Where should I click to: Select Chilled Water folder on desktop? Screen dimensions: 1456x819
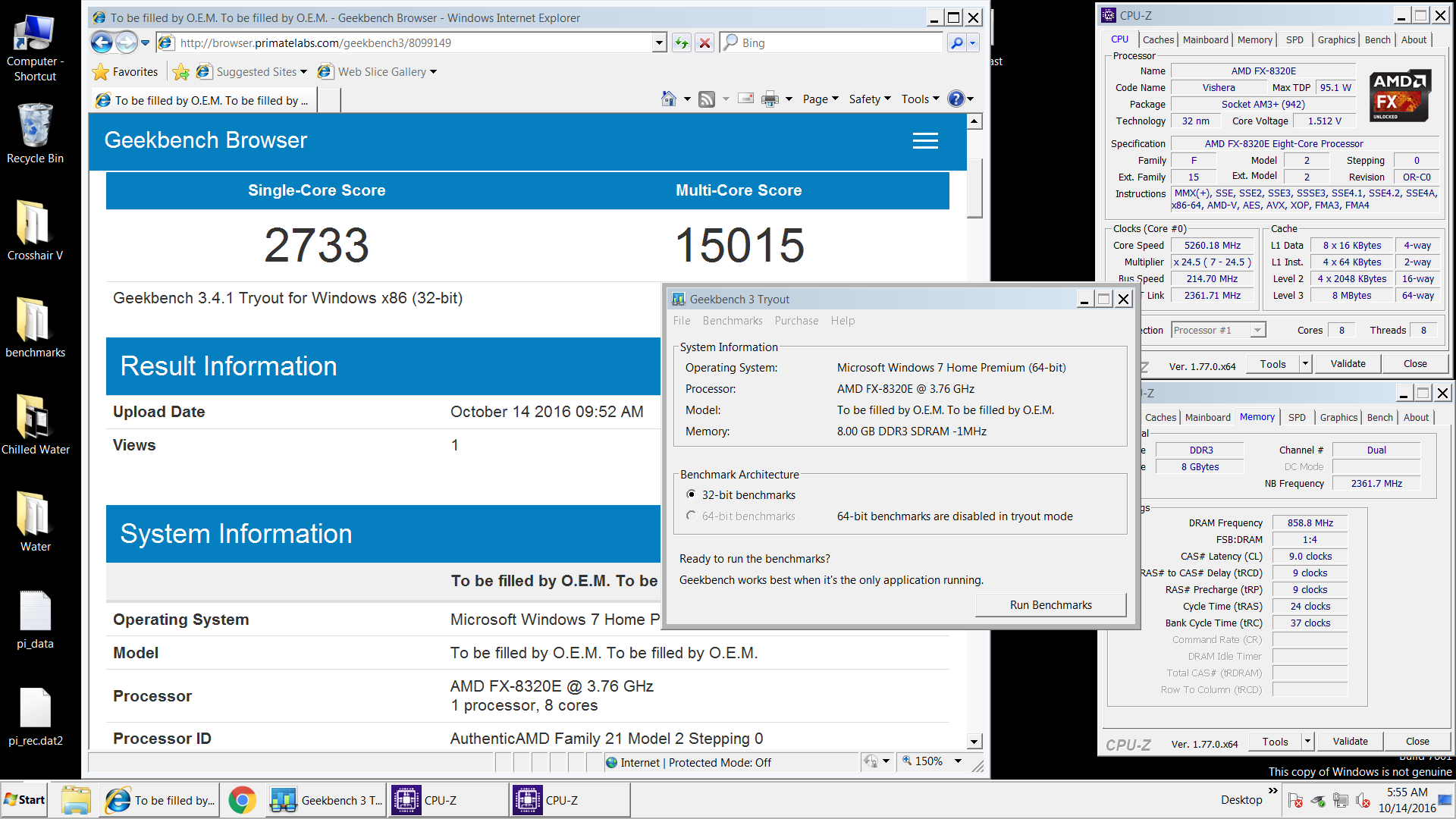point(35,425)
